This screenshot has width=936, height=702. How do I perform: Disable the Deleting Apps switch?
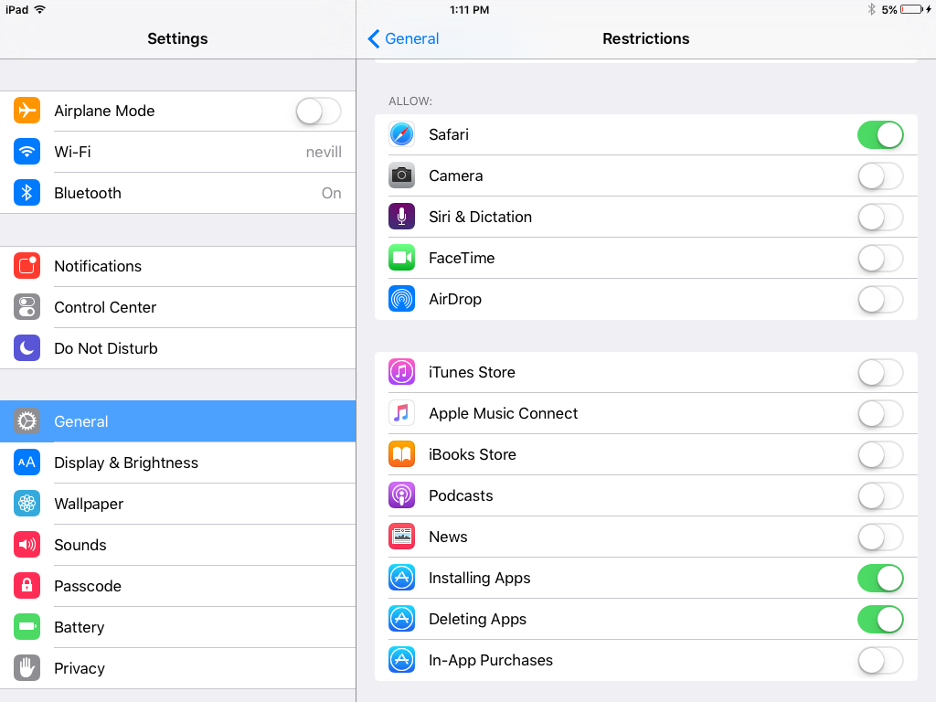pyautogui.click(x=880, y=620)
